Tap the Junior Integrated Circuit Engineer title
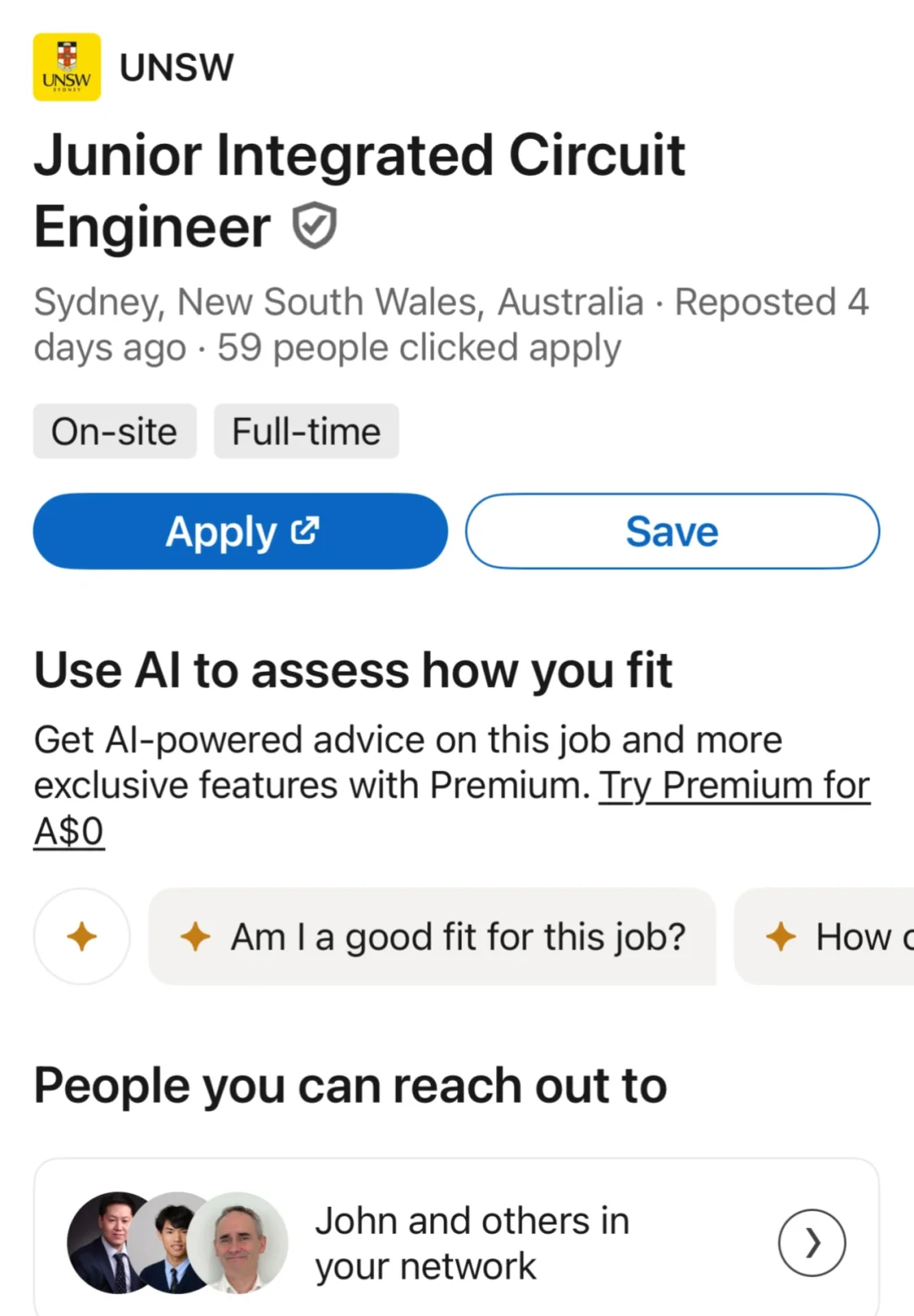Image resolution: width=914 pixels, height=1316 pixels. [359, 190]
